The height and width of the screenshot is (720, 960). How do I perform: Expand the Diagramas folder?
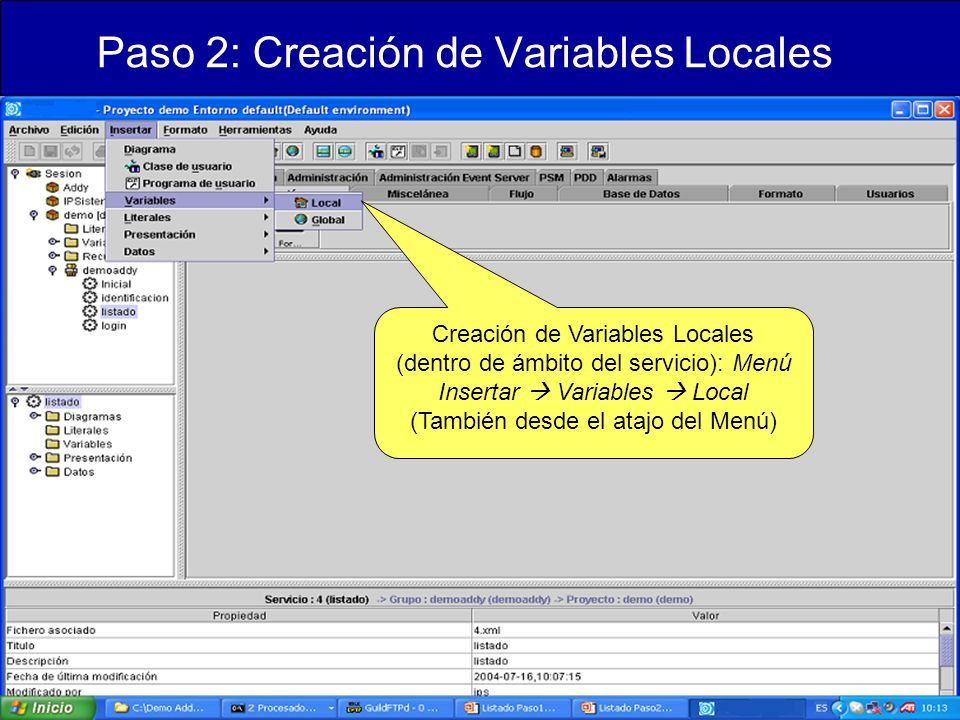point(35,416)
